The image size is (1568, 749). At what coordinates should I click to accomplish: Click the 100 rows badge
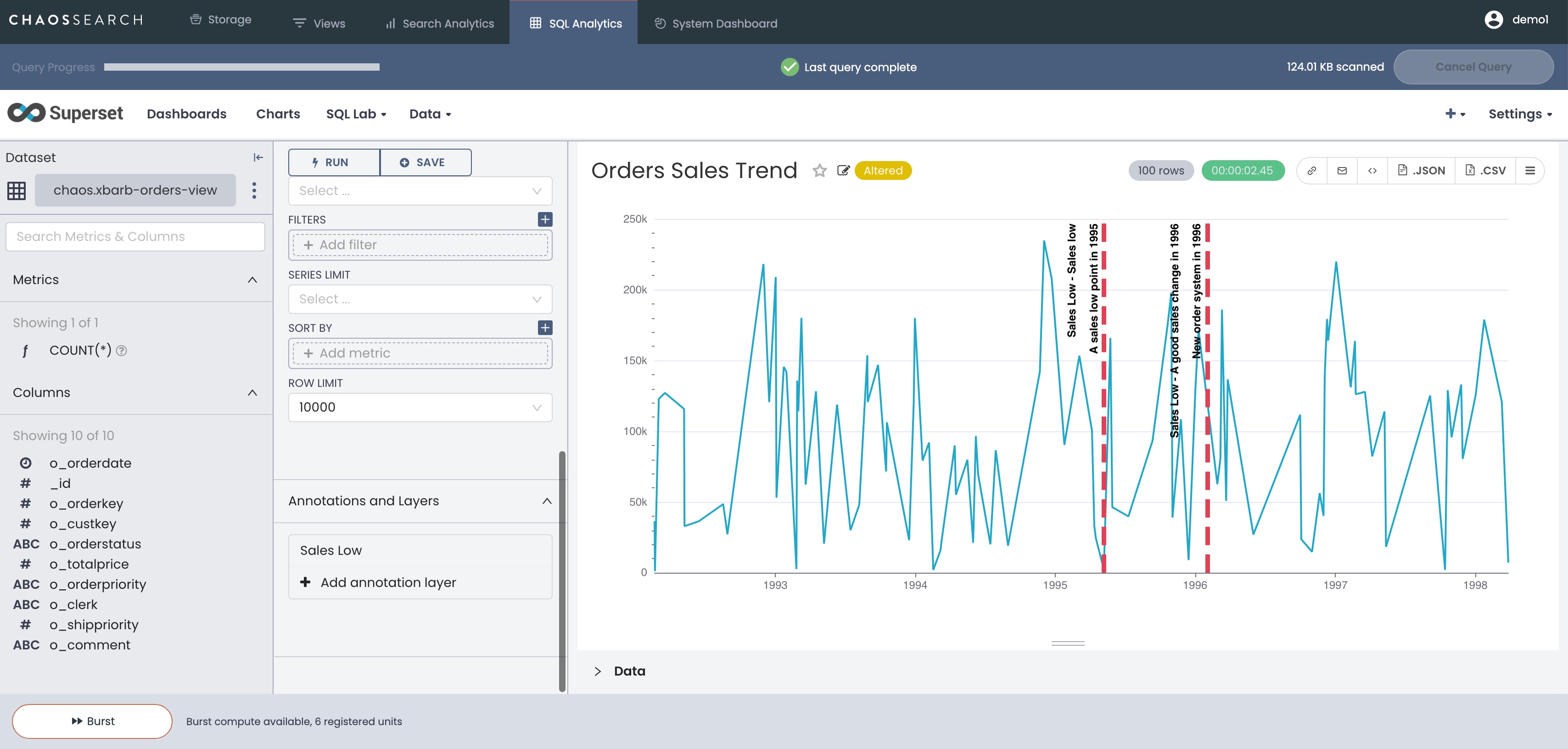click(1161, 171)
